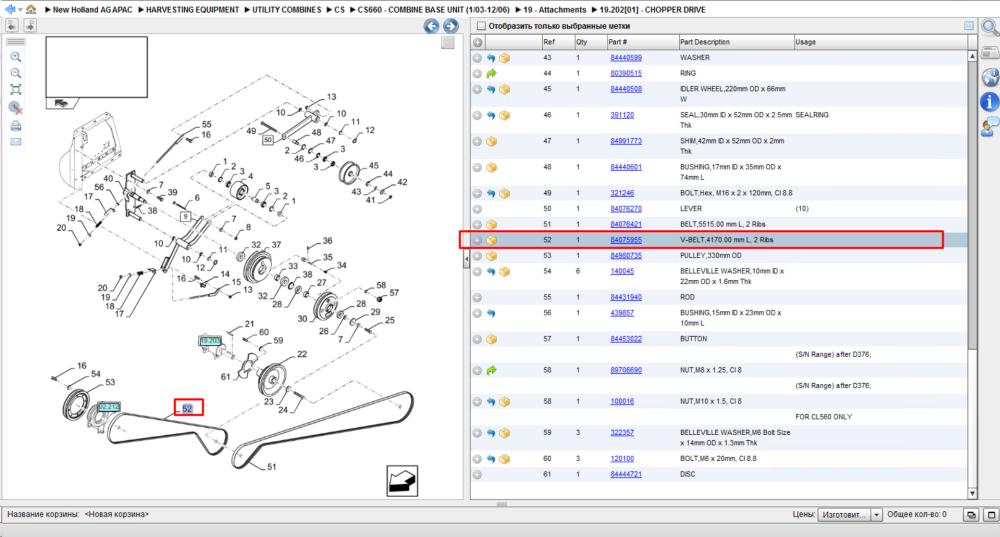Email the diagram with envelope icon
Viewport: 1000px width, 537px height.
point(16,142)
